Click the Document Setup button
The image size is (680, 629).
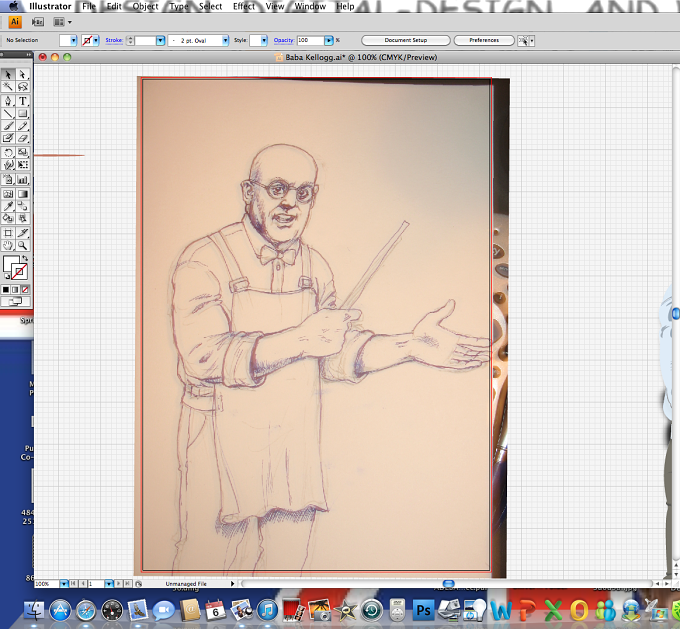[x=406, y=40]
